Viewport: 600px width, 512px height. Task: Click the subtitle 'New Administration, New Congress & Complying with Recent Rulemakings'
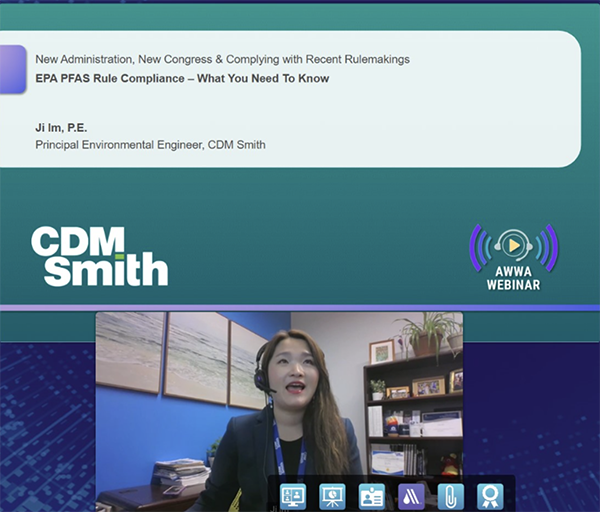[x=222, y=59]
